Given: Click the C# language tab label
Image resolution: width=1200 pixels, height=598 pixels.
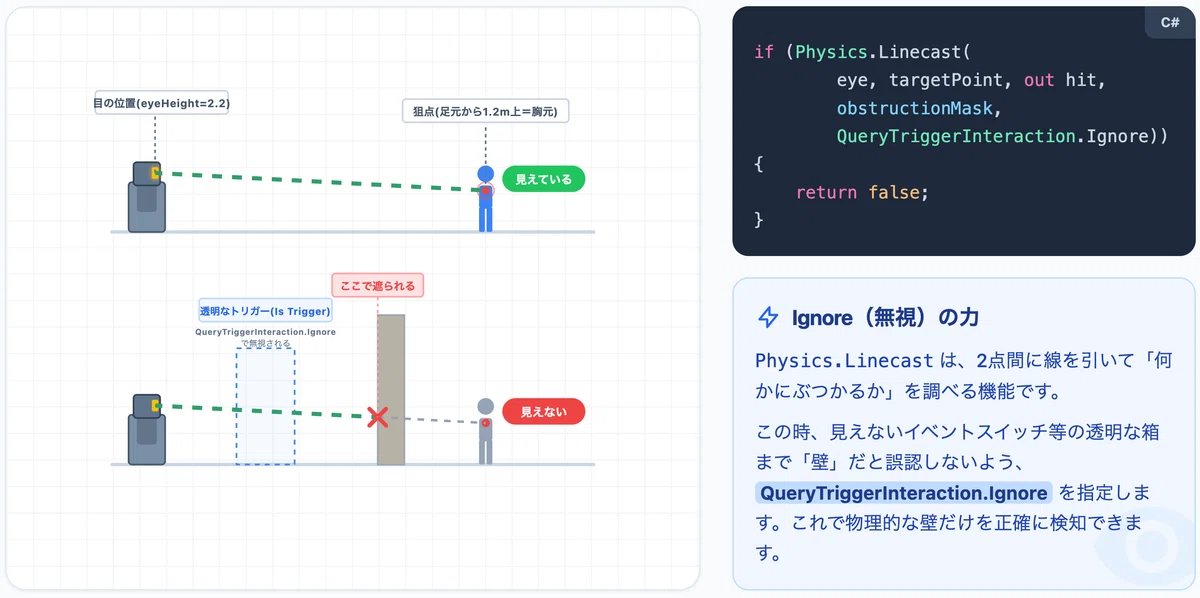Looking at the screenshot, I should tap(1169, 22).
